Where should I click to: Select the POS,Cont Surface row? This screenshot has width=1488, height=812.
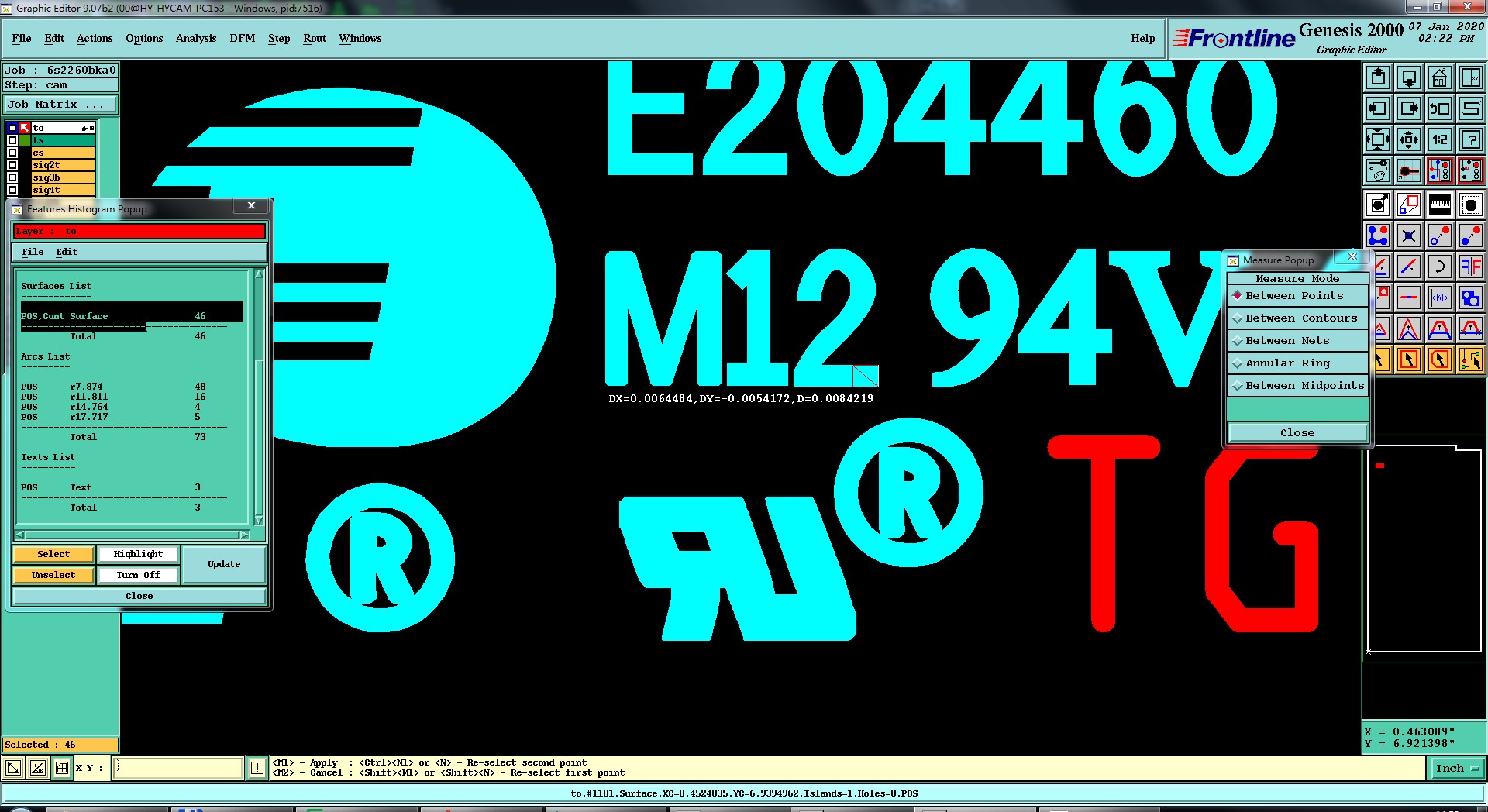click(132, 316)
